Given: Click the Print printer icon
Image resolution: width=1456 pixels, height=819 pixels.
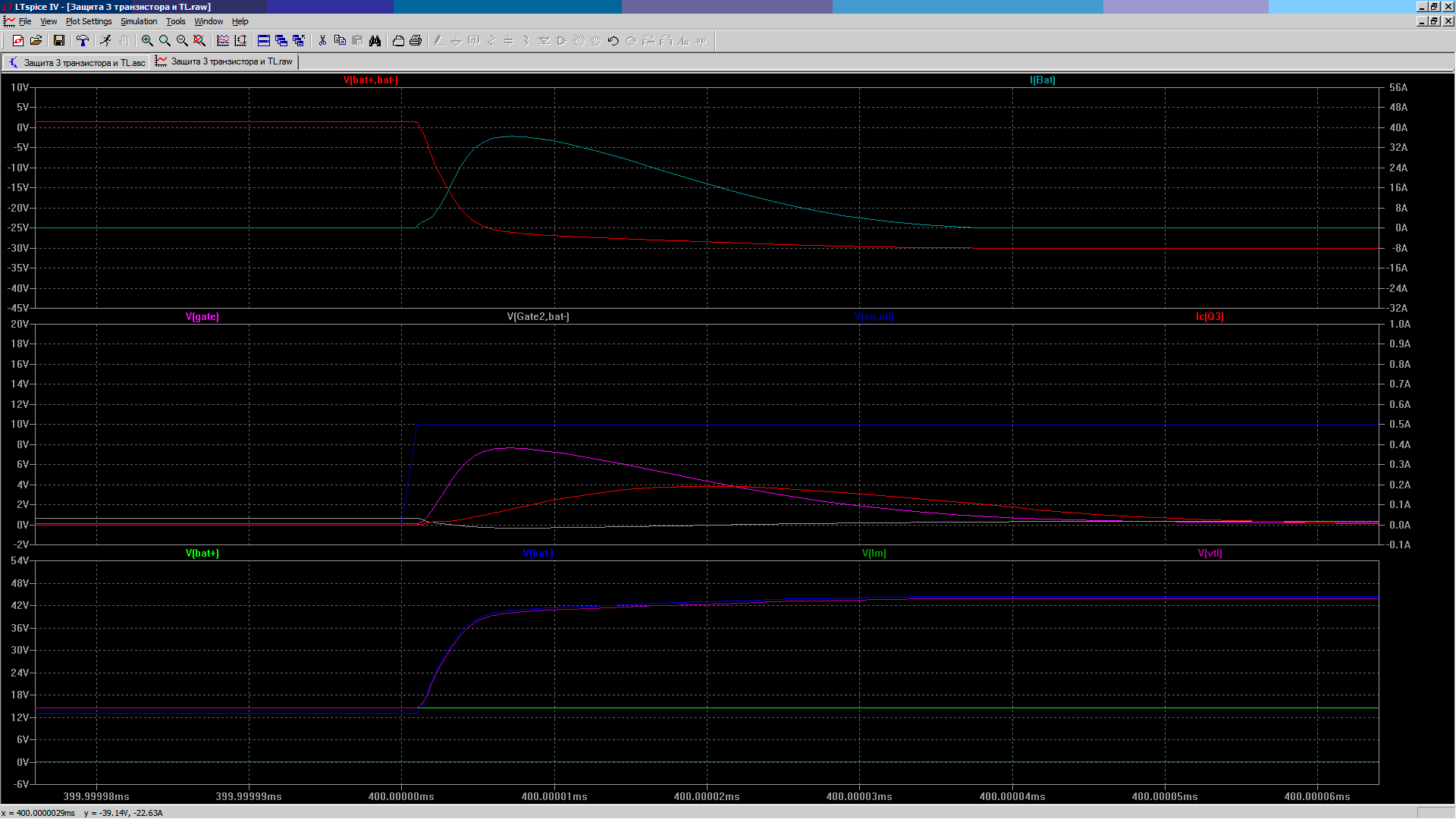Looking at the screenshot, I should pyautogui.click(x=416, y=41).
